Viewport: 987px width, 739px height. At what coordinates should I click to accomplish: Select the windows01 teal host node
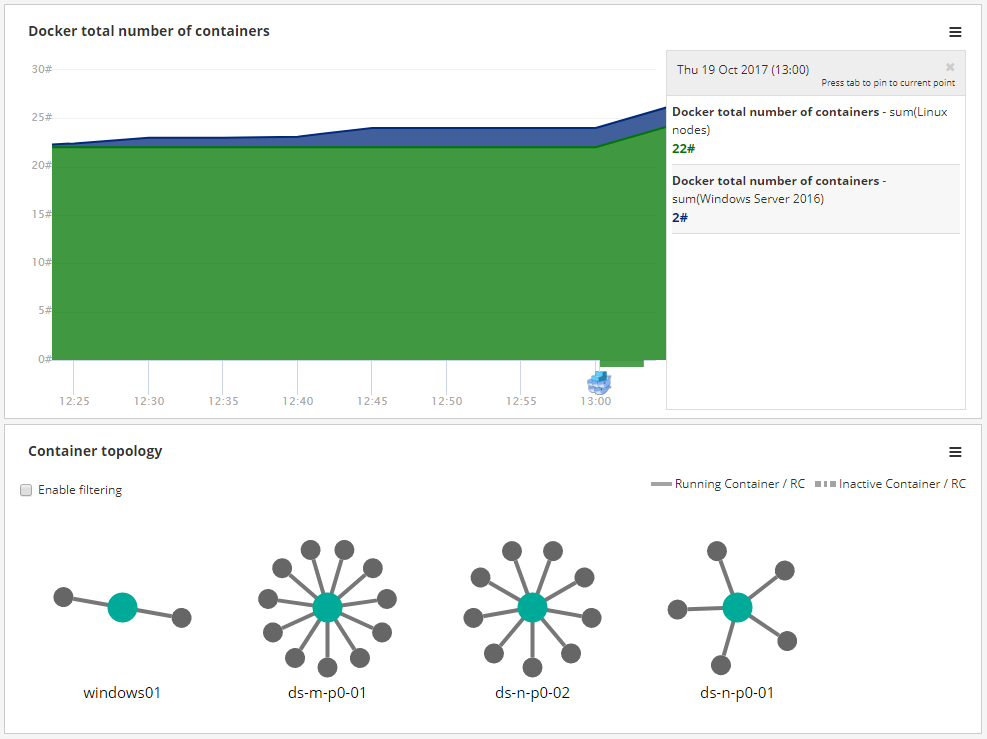122,607
